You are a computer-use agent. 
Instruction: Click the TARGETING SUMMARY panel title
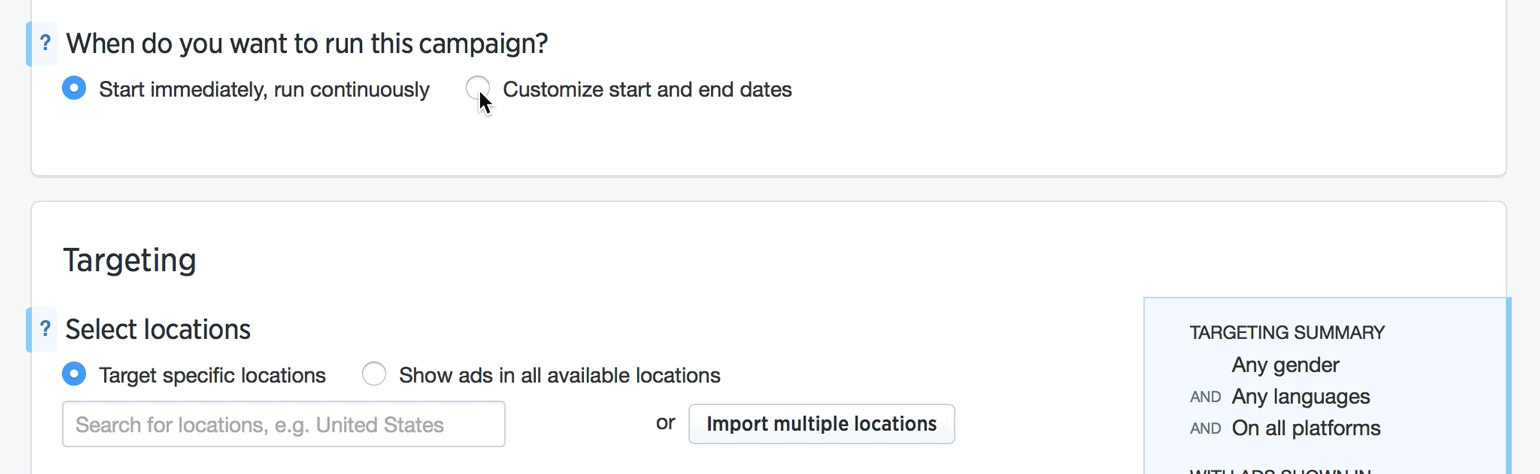[1287, 333]
